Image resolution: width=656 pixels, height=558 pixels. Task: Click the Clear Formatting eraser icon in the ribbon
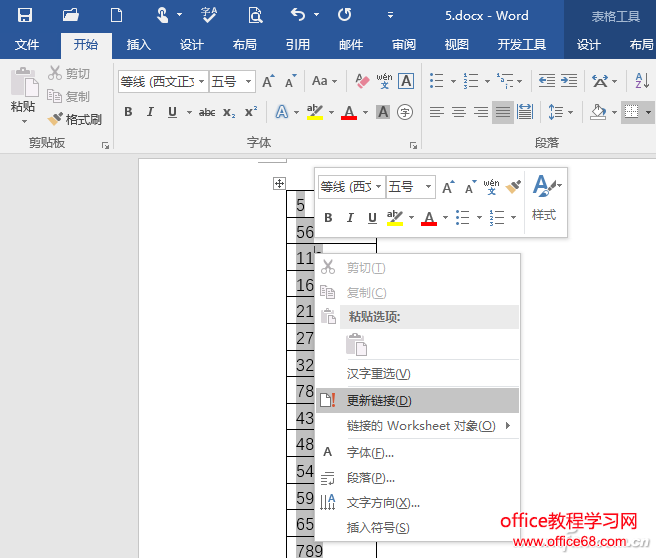coord(362,81)
